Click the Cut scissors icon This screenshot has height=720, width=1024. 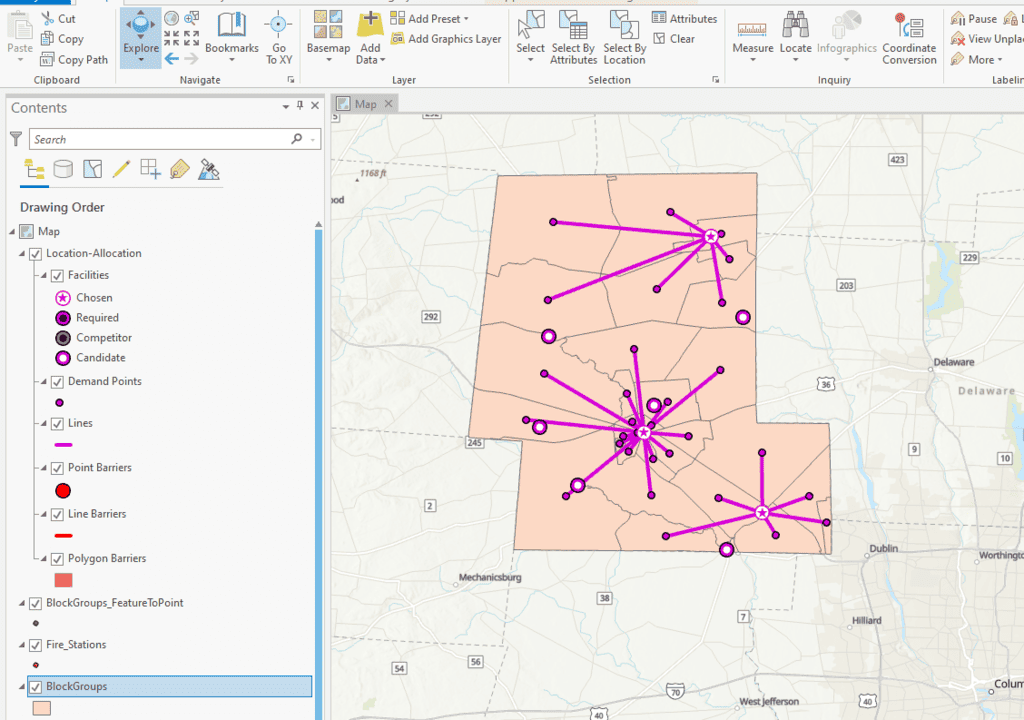48,18
